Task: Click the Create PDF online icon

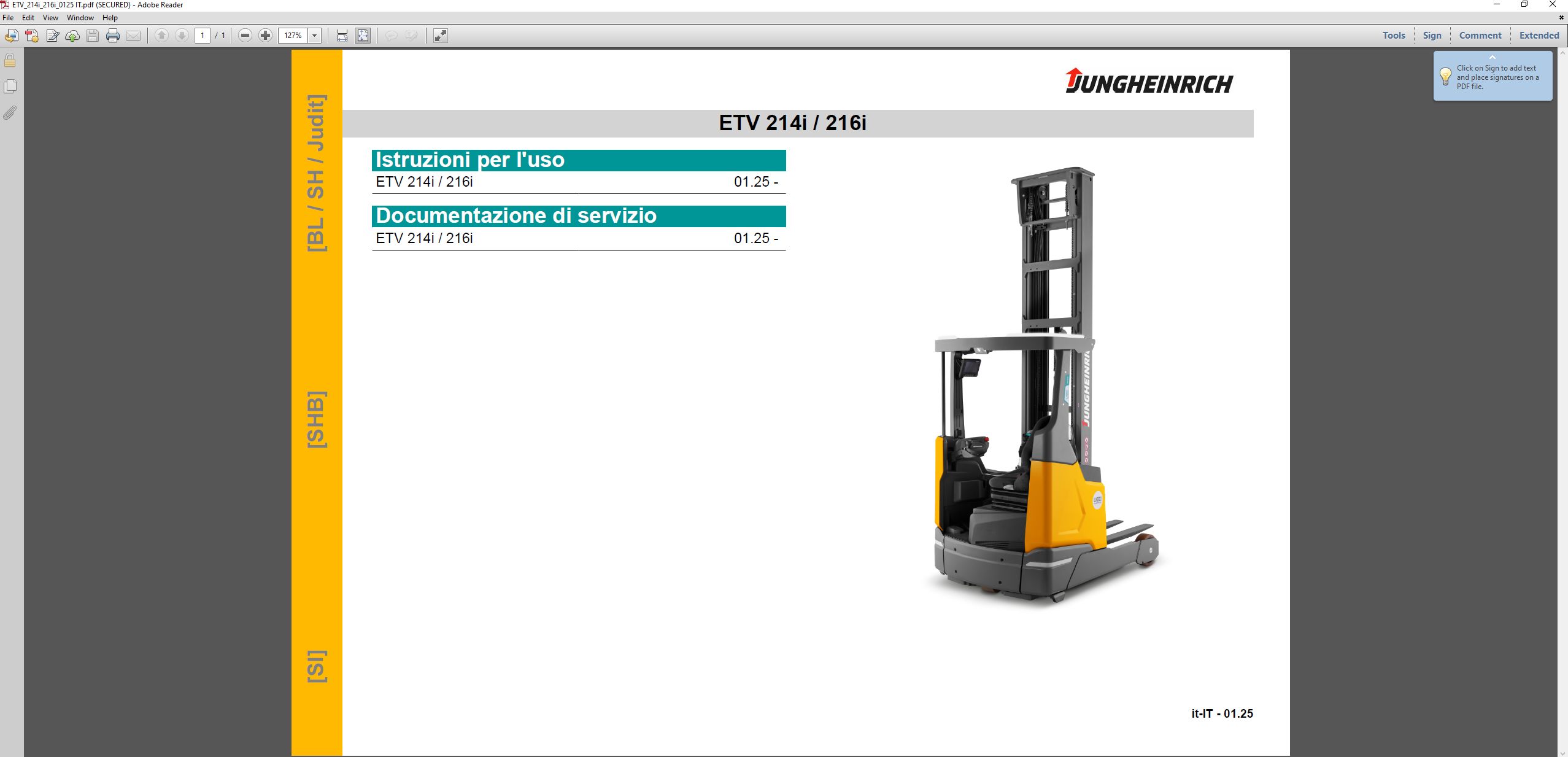Action: 32,36
